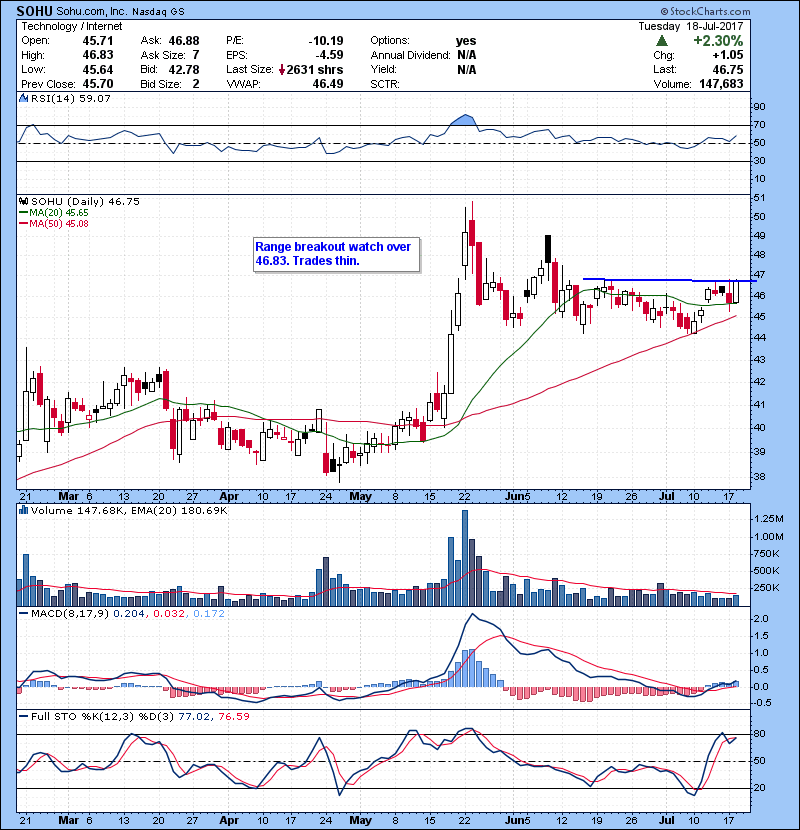Click the Volume value 147,683

pos(721,84)
